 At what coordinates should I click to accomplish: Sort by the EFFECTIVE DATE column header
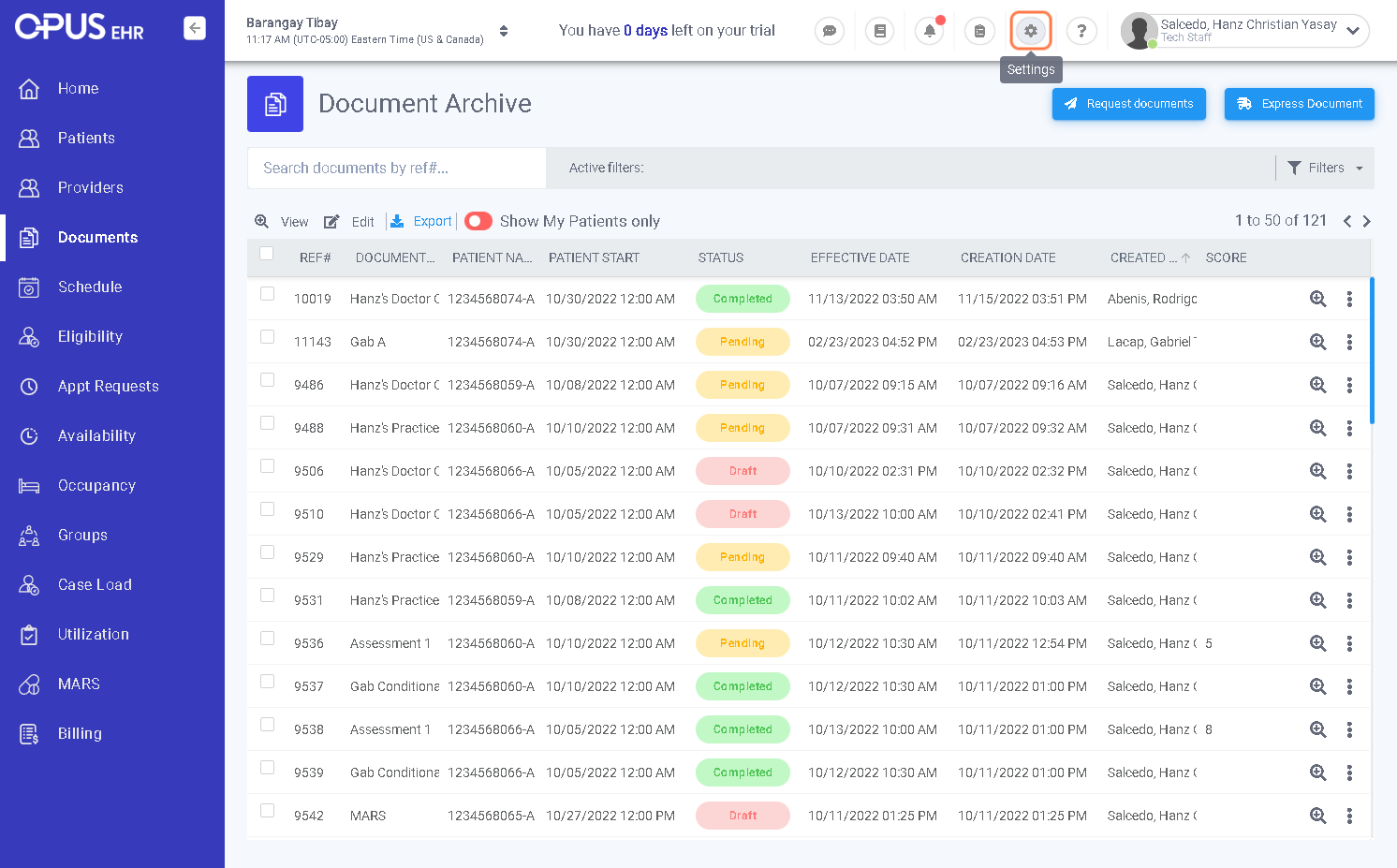point(860,257)
